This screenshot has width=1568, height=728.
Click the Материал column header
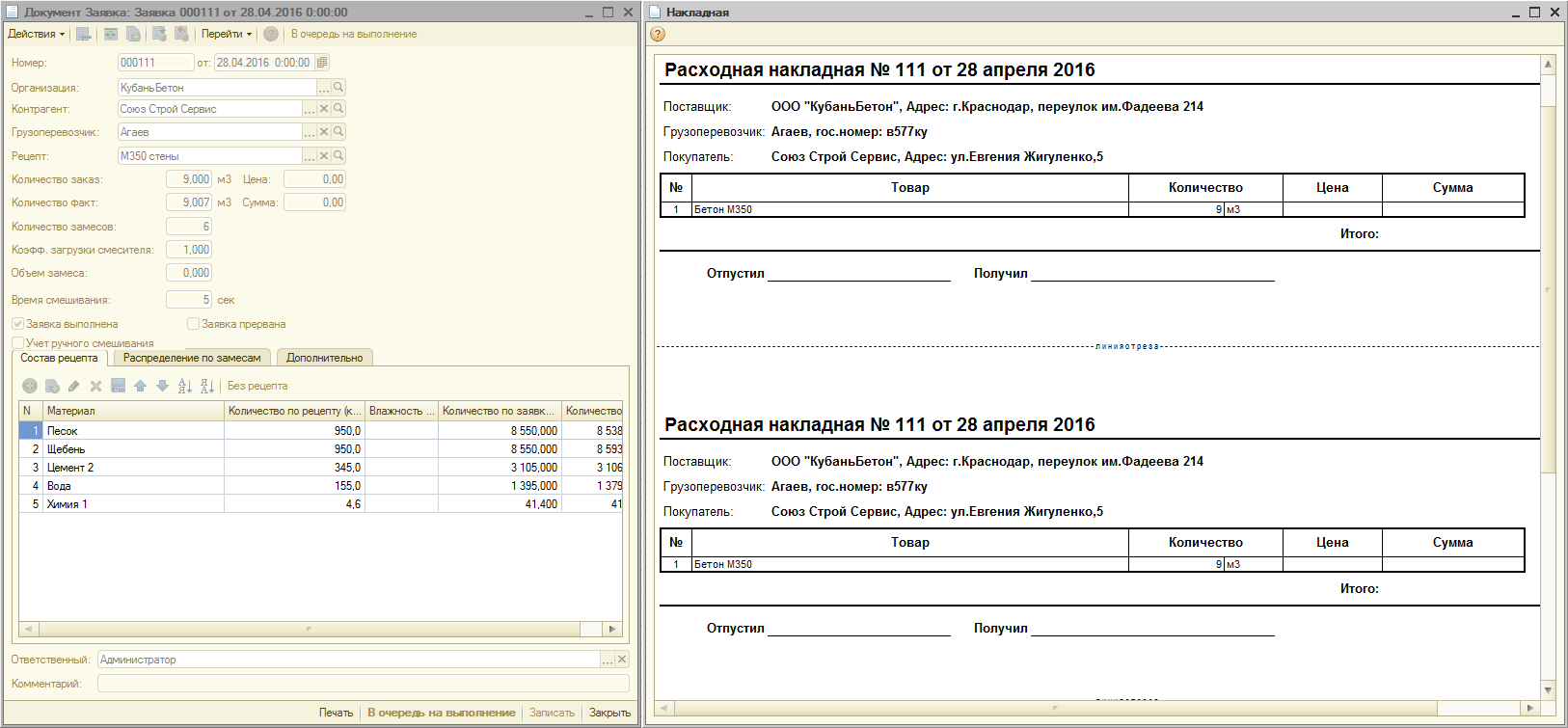(x=133, y=411)
